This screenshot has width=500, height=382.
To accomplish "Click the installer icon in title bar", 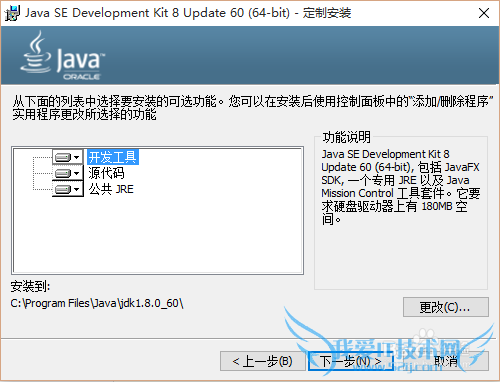I will (x=12, y=13).
